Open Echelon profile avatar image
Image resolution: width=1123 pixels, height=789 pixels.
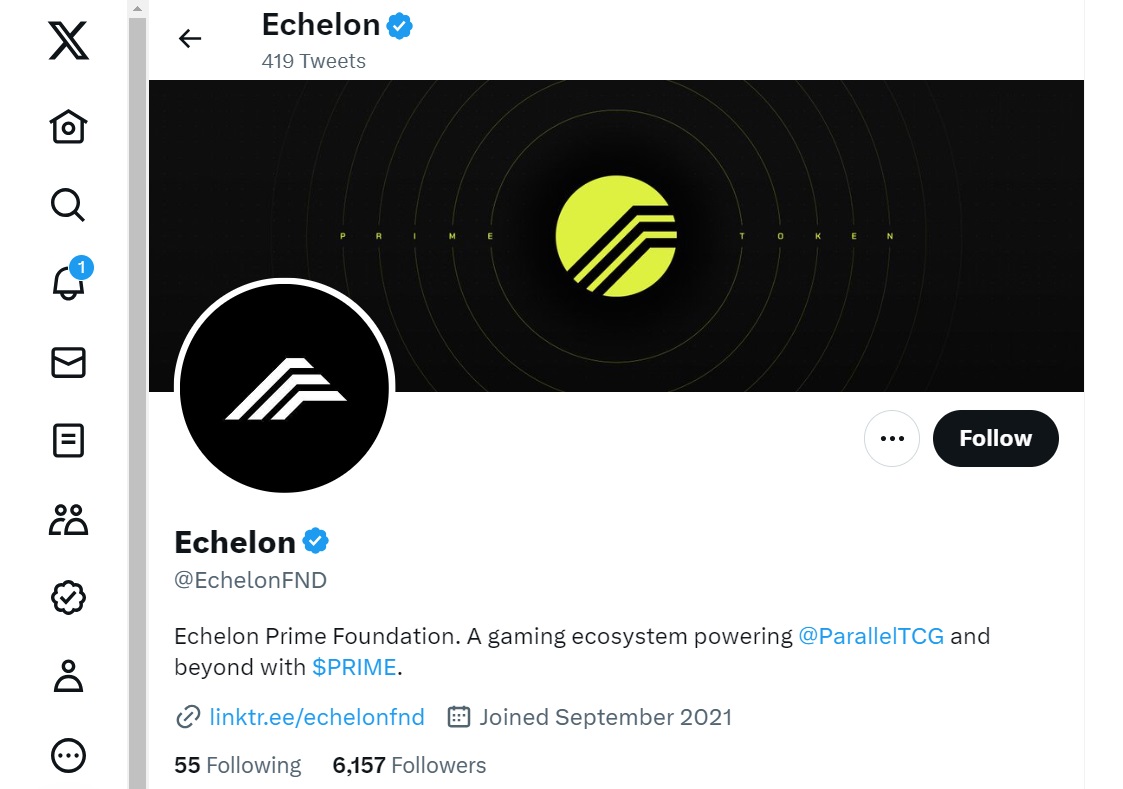(284, 387)
